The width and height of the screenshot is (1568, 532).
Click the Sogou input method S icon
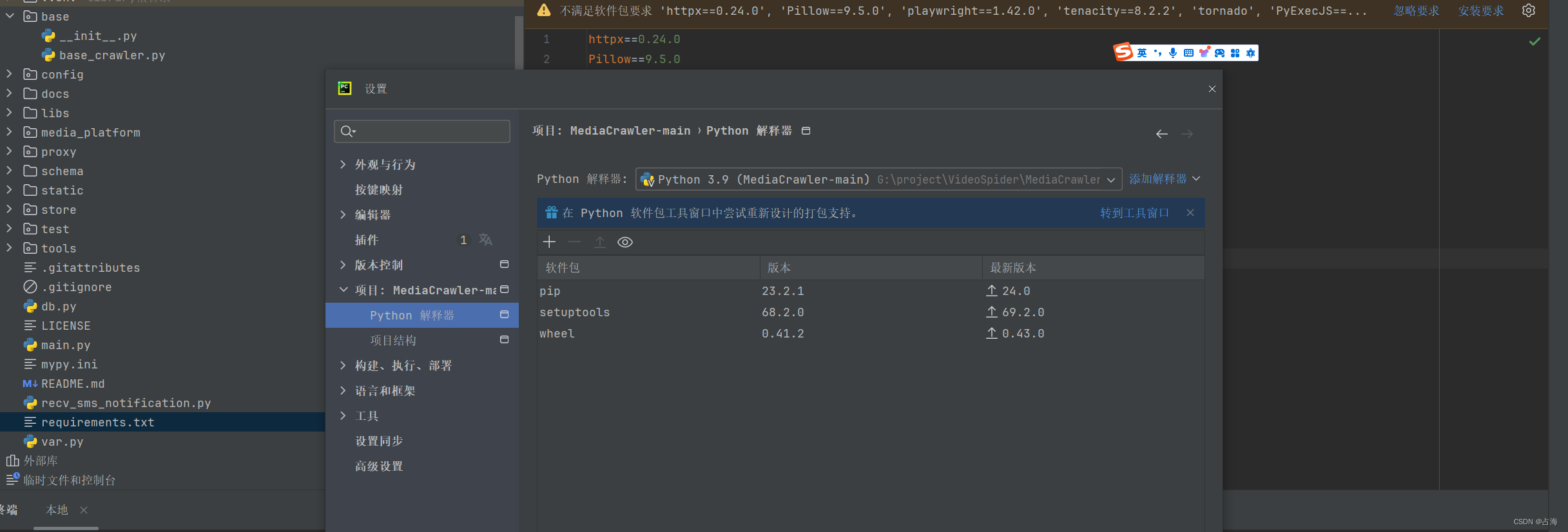point(1123,52)
